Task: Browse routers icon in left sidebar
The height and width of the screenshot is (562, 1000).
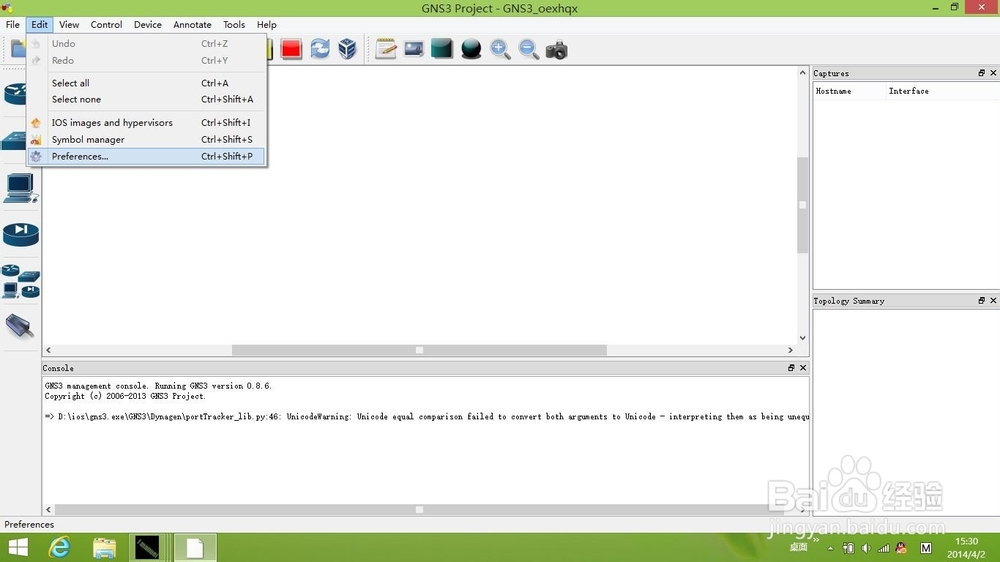Action: coord(14,94)
